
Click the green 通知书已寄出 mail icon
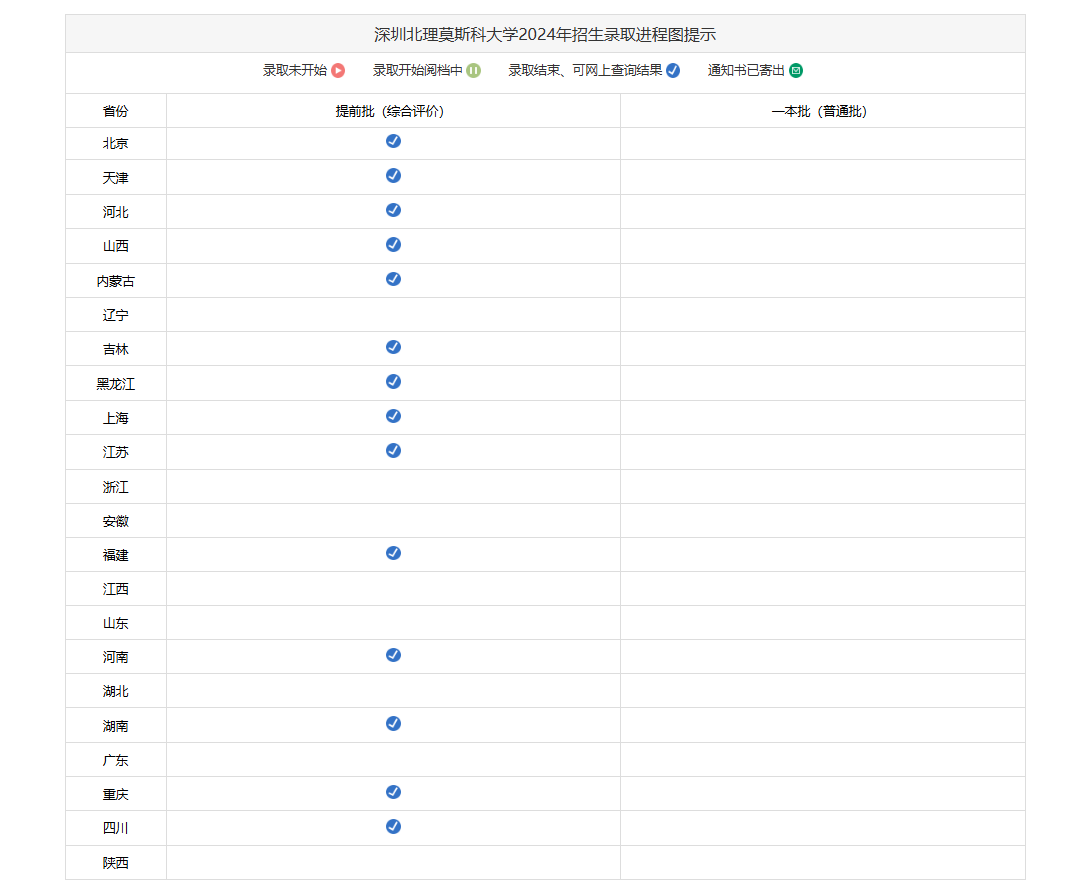[x=796, y=71]
